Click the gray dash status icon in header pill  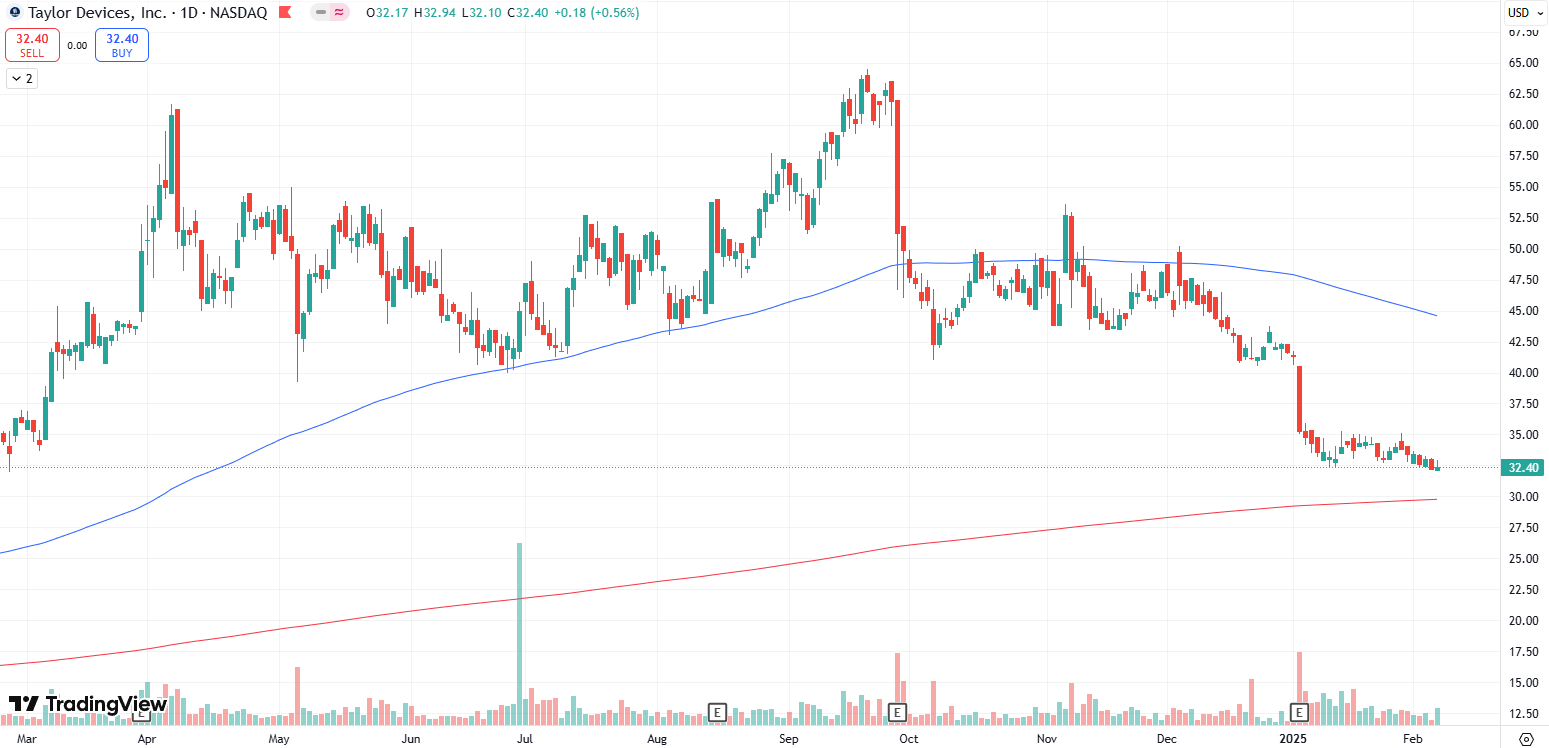click(321, 13)
